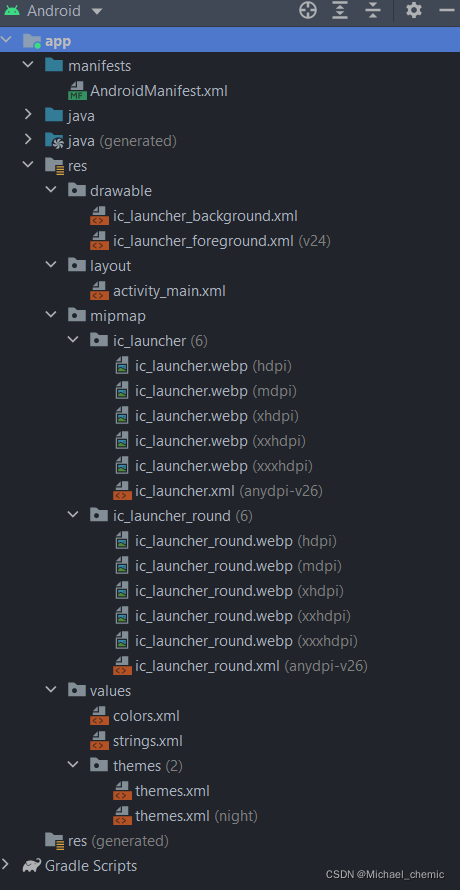The width and height of the screenshot is (460, 890).
Task: Hide the project panel with minus icon
Action: tap(447, 10)
